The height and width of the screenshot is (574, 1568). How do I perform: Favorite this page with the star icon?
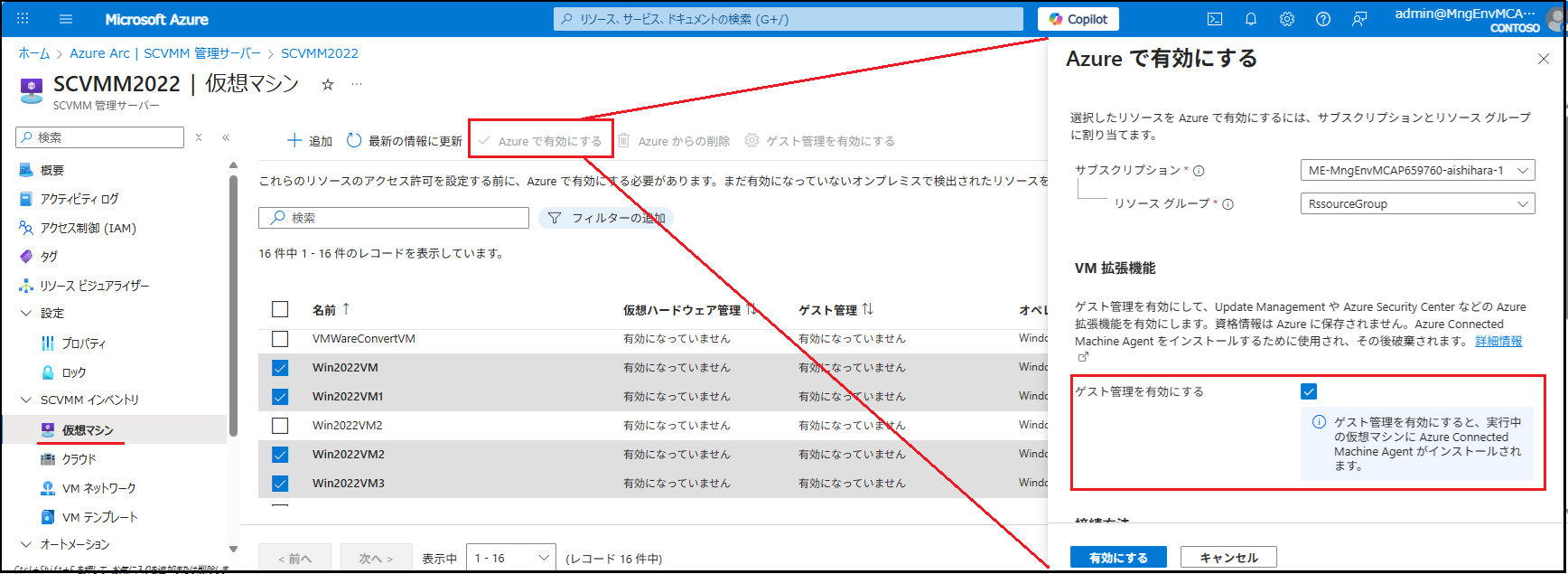(328, 84)
